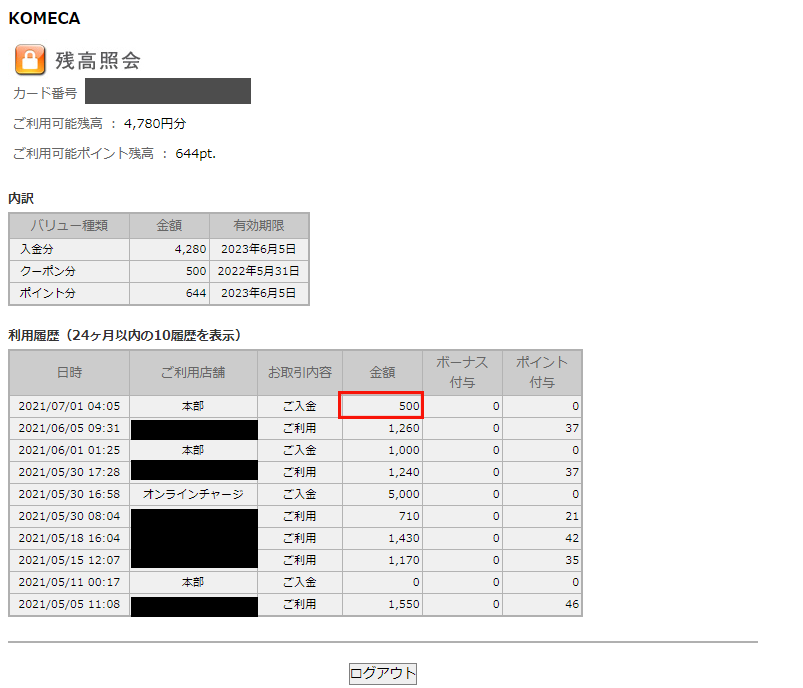This screenshot has width=803, height=688.
Task: Click the 日時 column header
Action: (69, 372)
